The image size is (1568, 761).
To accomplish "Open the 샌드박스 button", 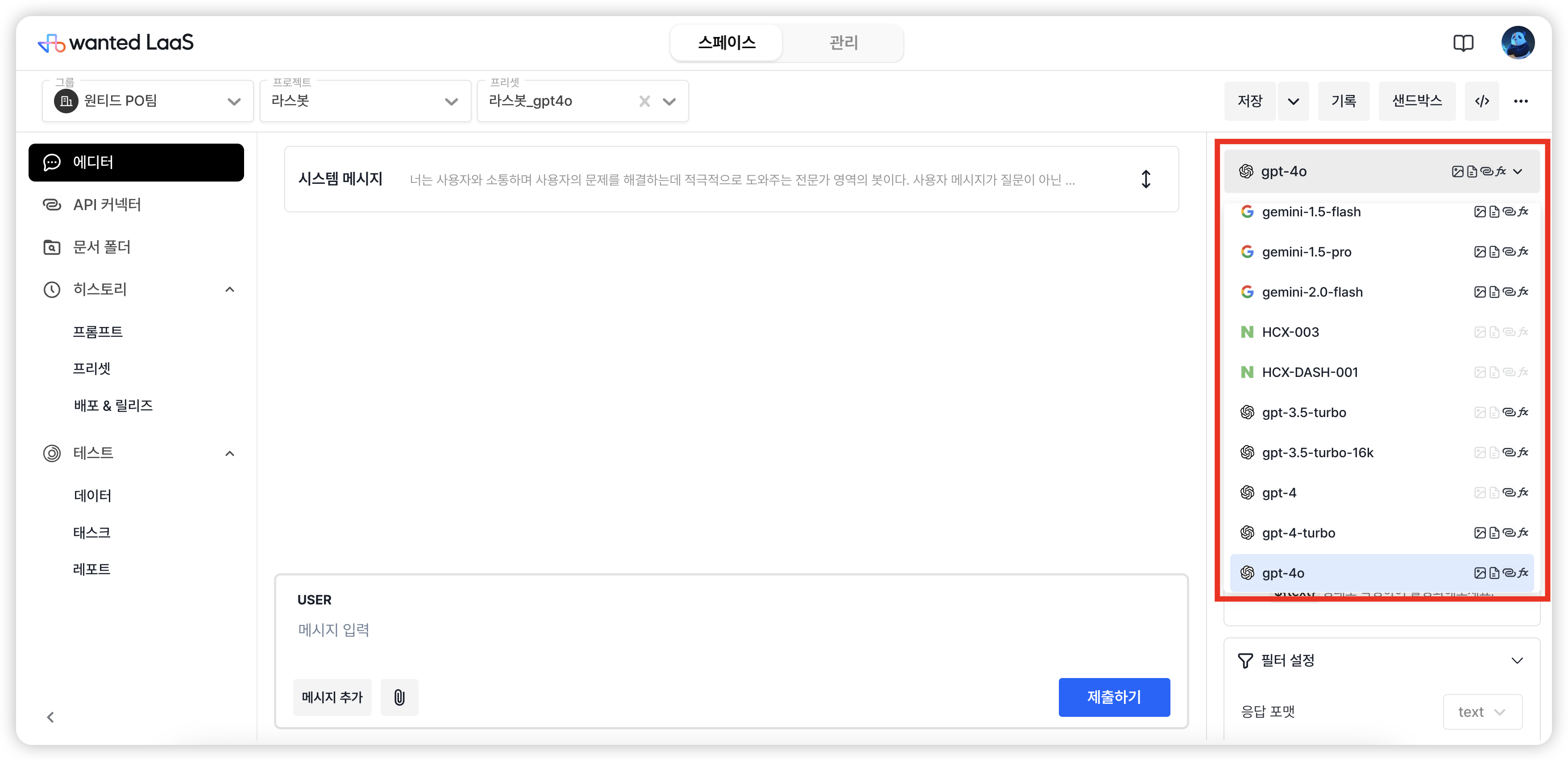I will [x=1417, y=101].
